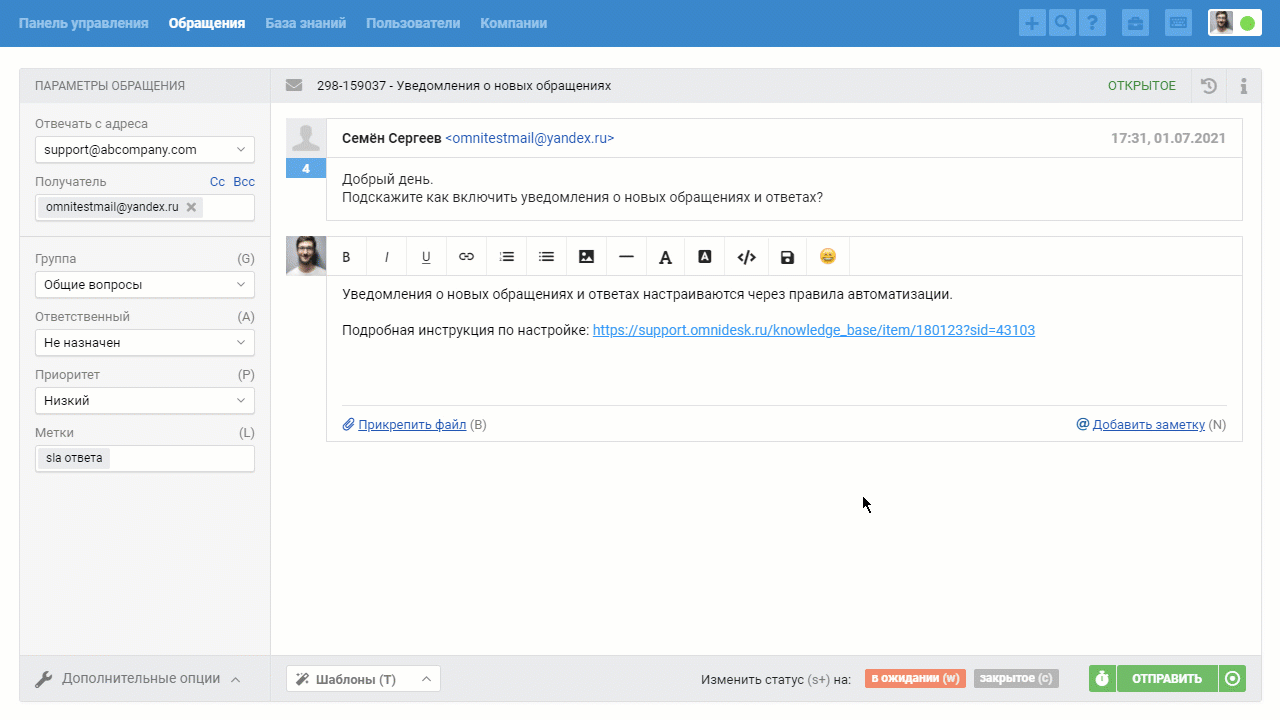Viewport: 1280px width, 720px height.
Task: Insert a numbered list
Action: coord(506,257)
